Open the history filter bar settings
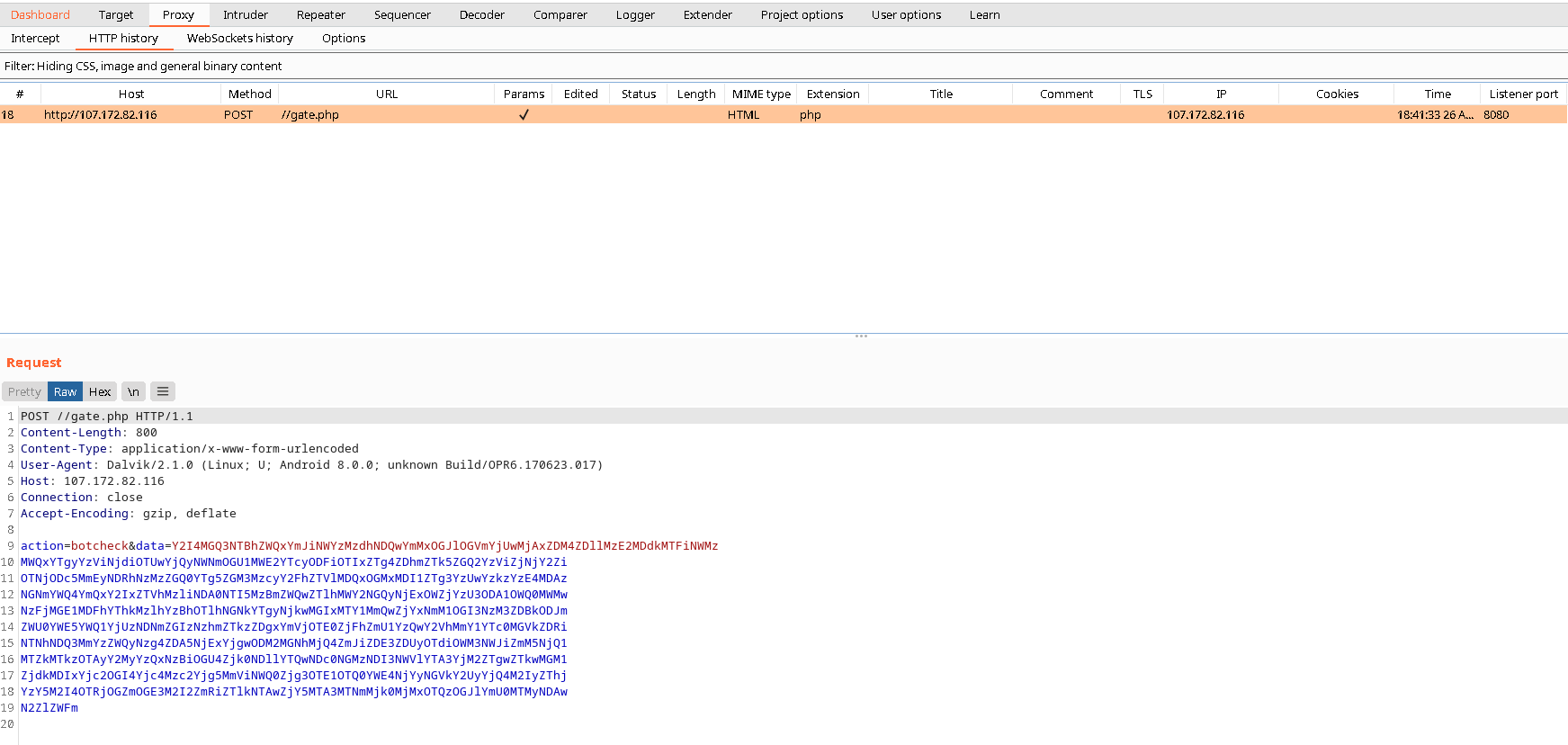Viewport: 1568px width, 745px height. pyautogui.click(x=784, y=66)
